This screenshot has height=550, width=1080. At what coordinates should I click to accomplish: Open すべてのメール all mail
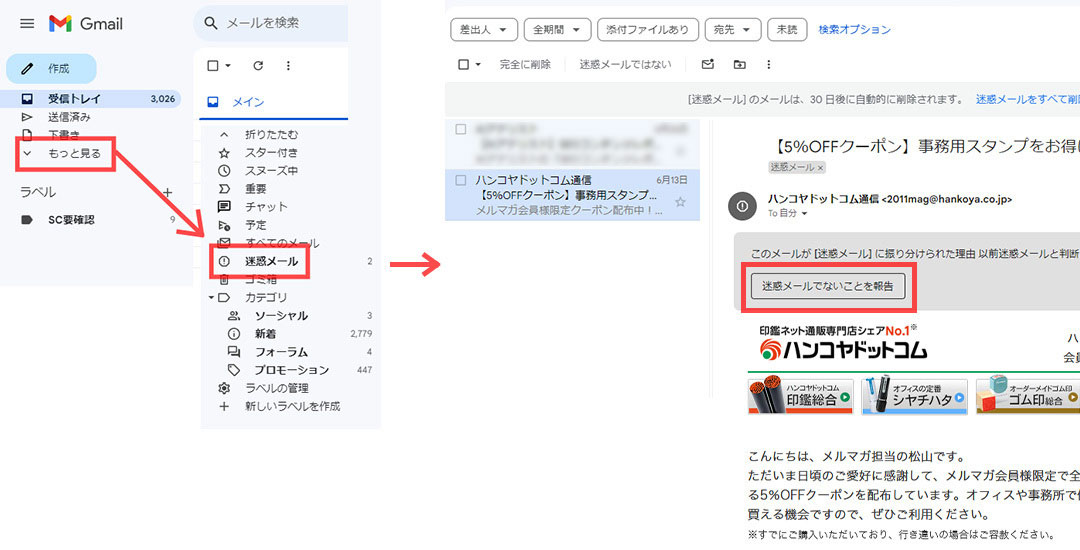(x=282, y=243)
